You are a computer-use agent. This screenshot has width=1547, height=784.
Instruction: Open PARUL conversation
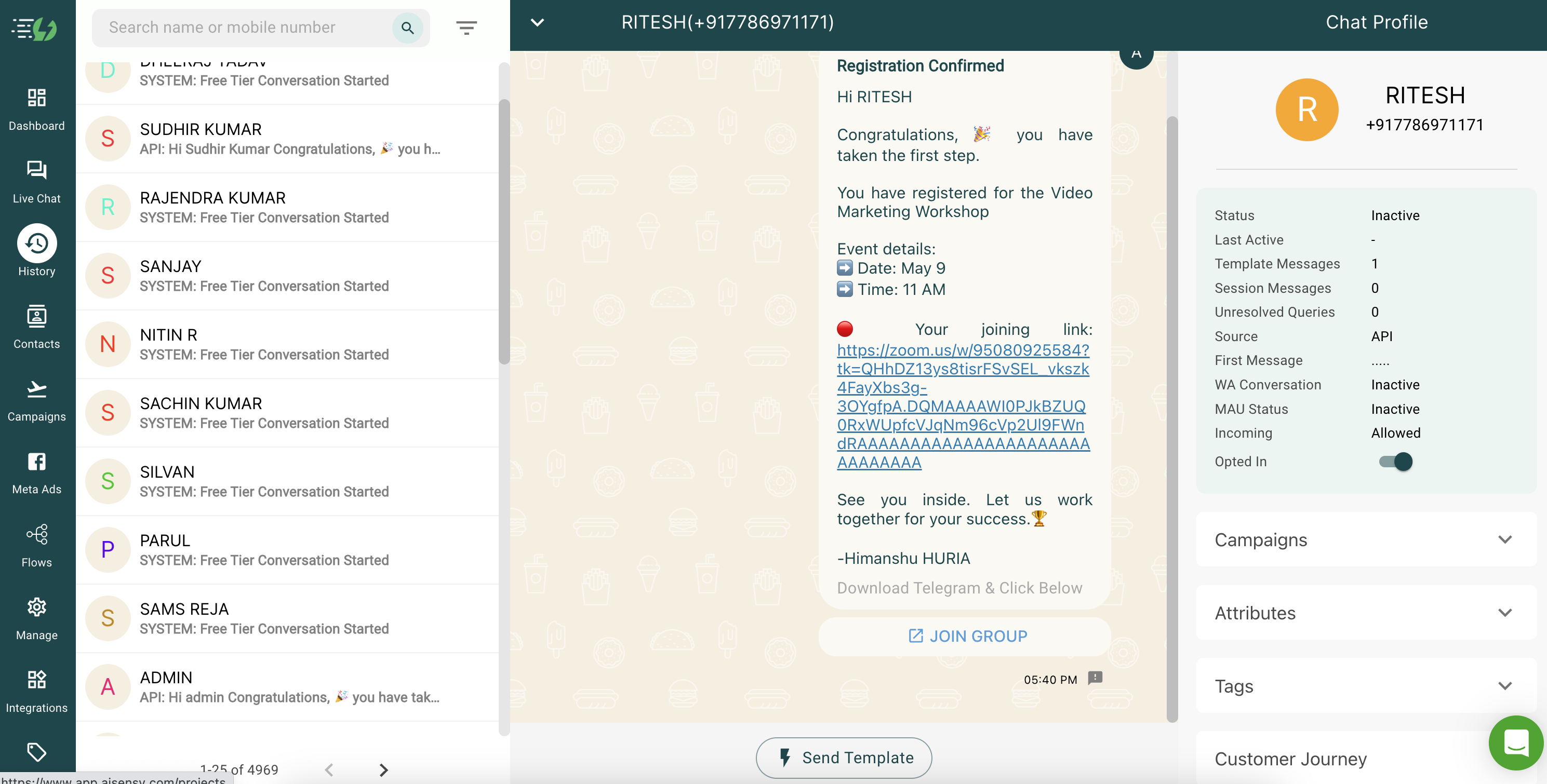(288, 550)
